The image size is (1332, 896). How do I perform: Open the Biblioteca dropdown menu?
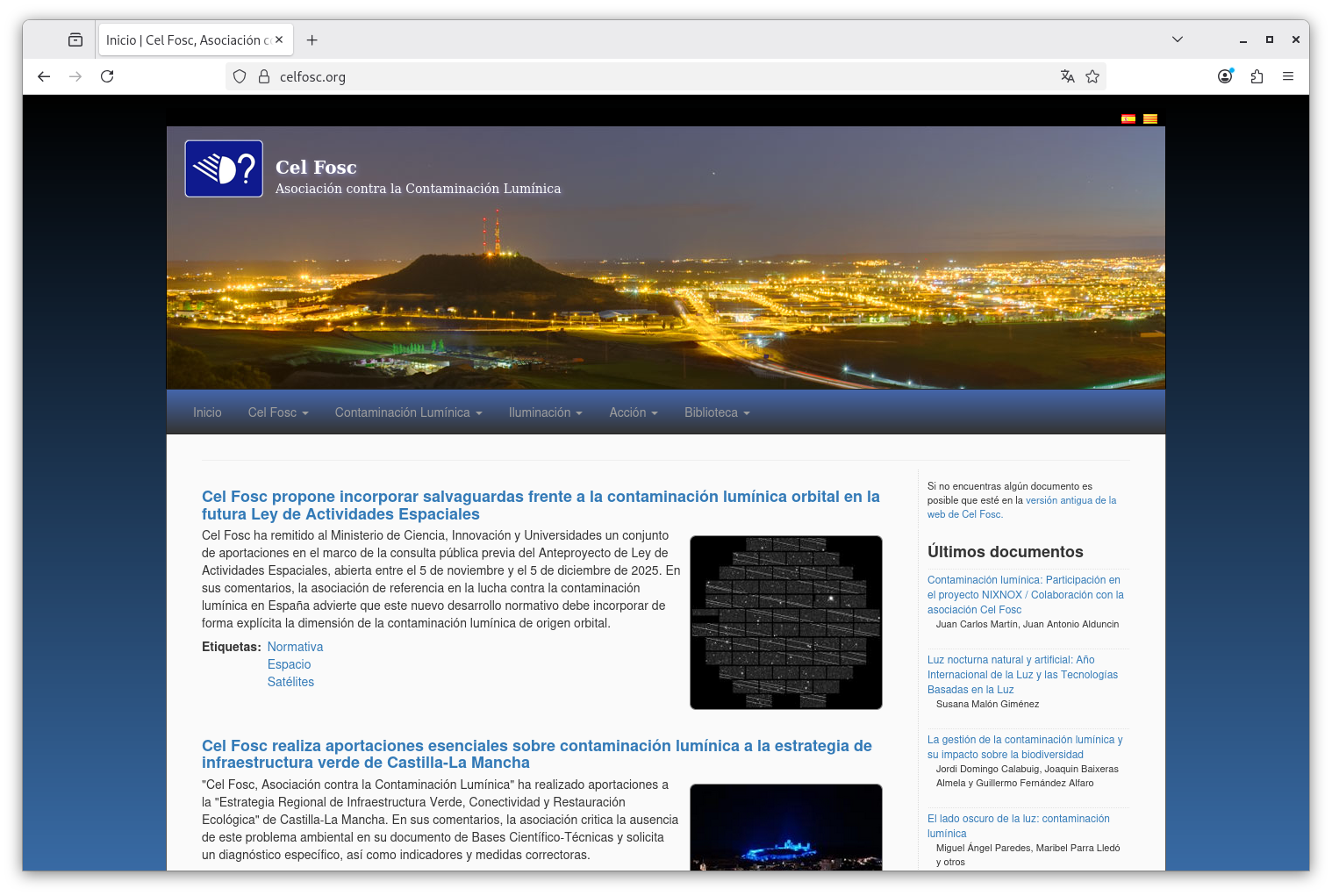[716, 412]
